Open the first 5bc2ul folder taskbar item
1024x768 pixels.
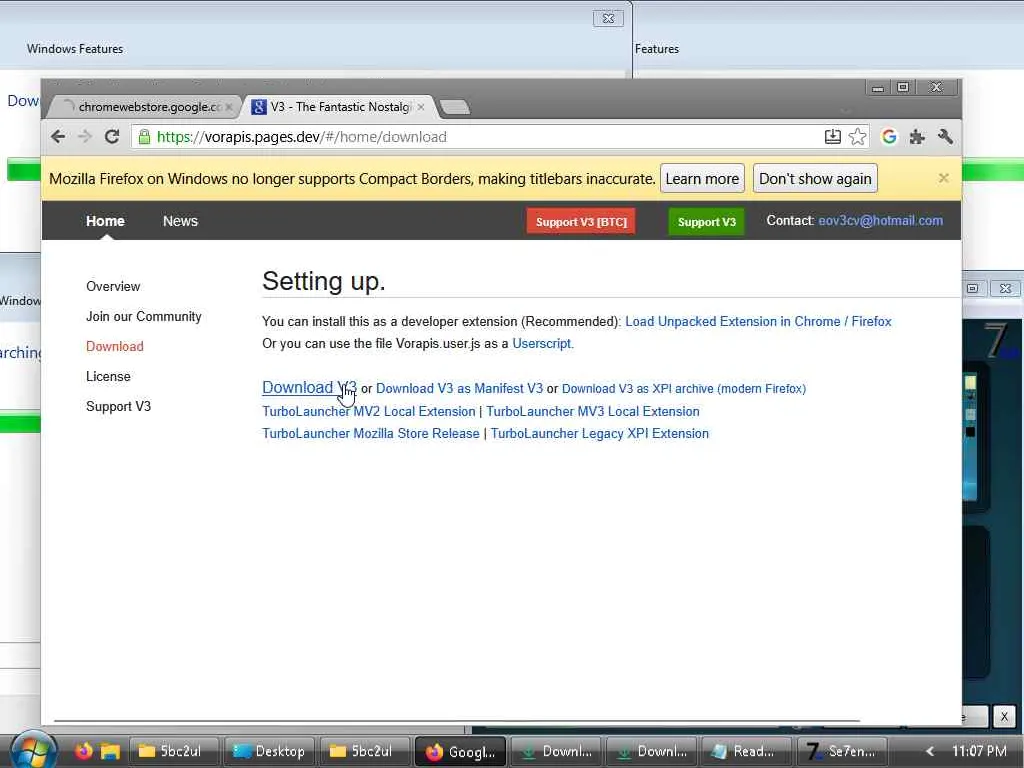[x=174, y=751]
